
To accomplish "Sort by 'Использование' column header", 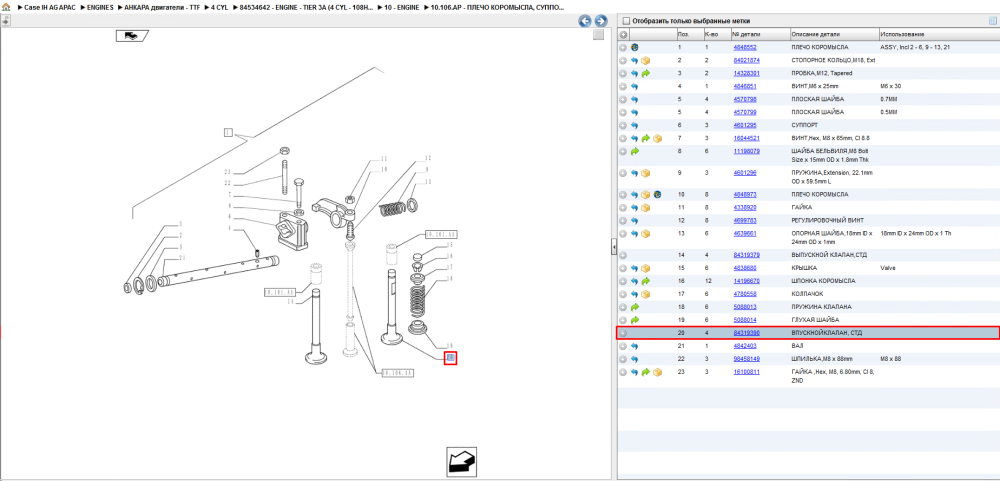I will tap(938, 34).
